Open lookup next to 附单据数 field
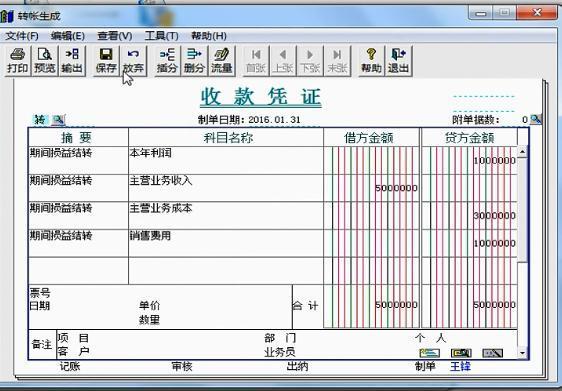This screenshot has width=562, height=391. coord(535,119)
